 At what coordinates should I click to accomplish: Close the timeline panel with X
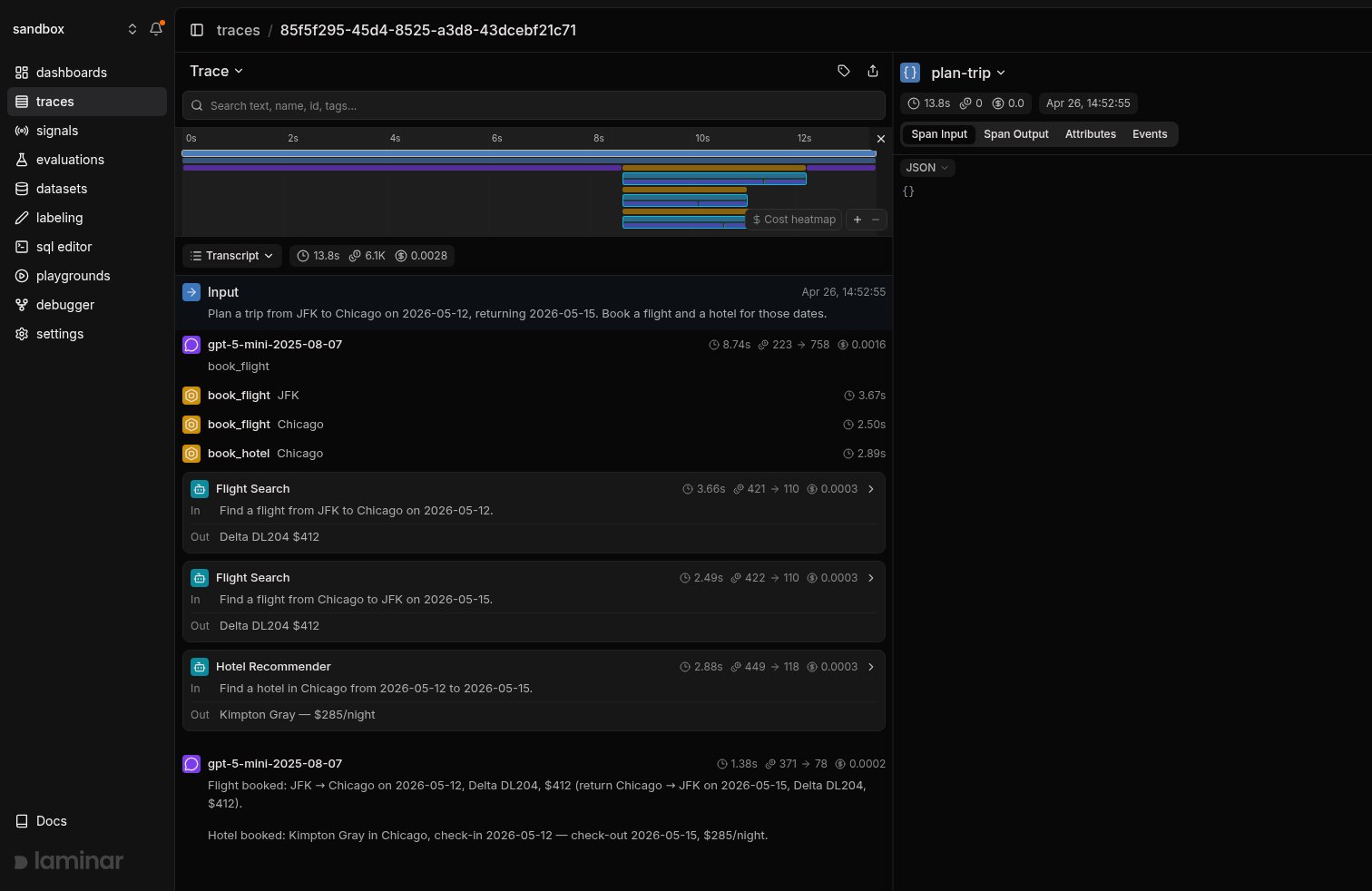880,139
